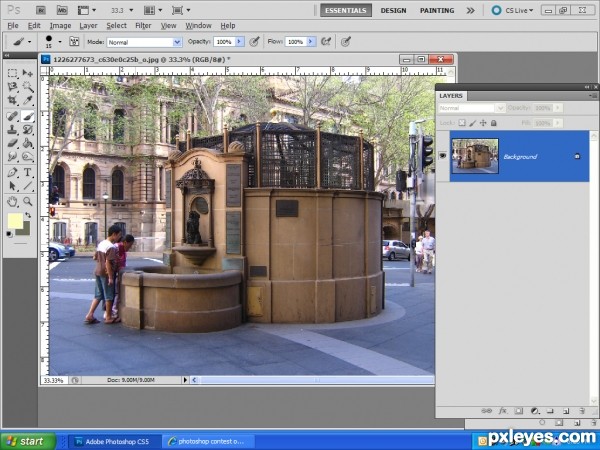Open the brush preset picker arrow
600x450 pixels.
coord(60,41)
